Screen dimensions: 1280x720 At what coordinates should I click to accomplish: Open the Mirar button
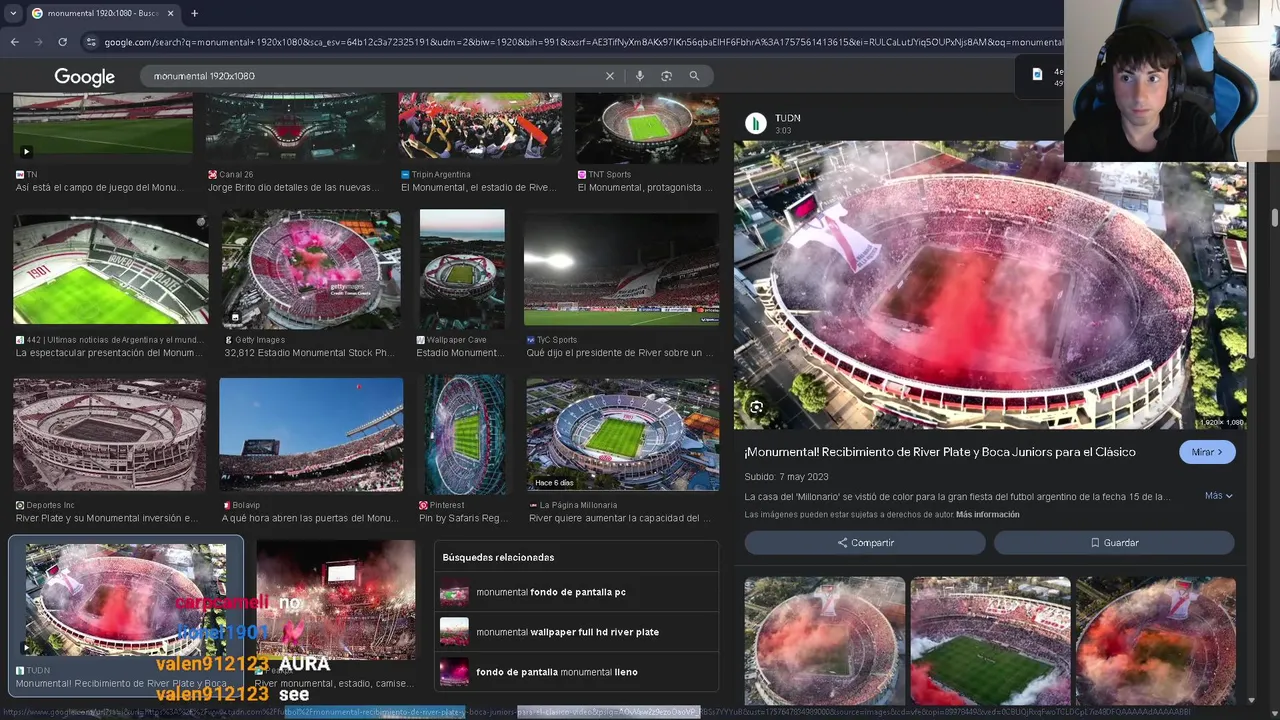click(1207, 452)
